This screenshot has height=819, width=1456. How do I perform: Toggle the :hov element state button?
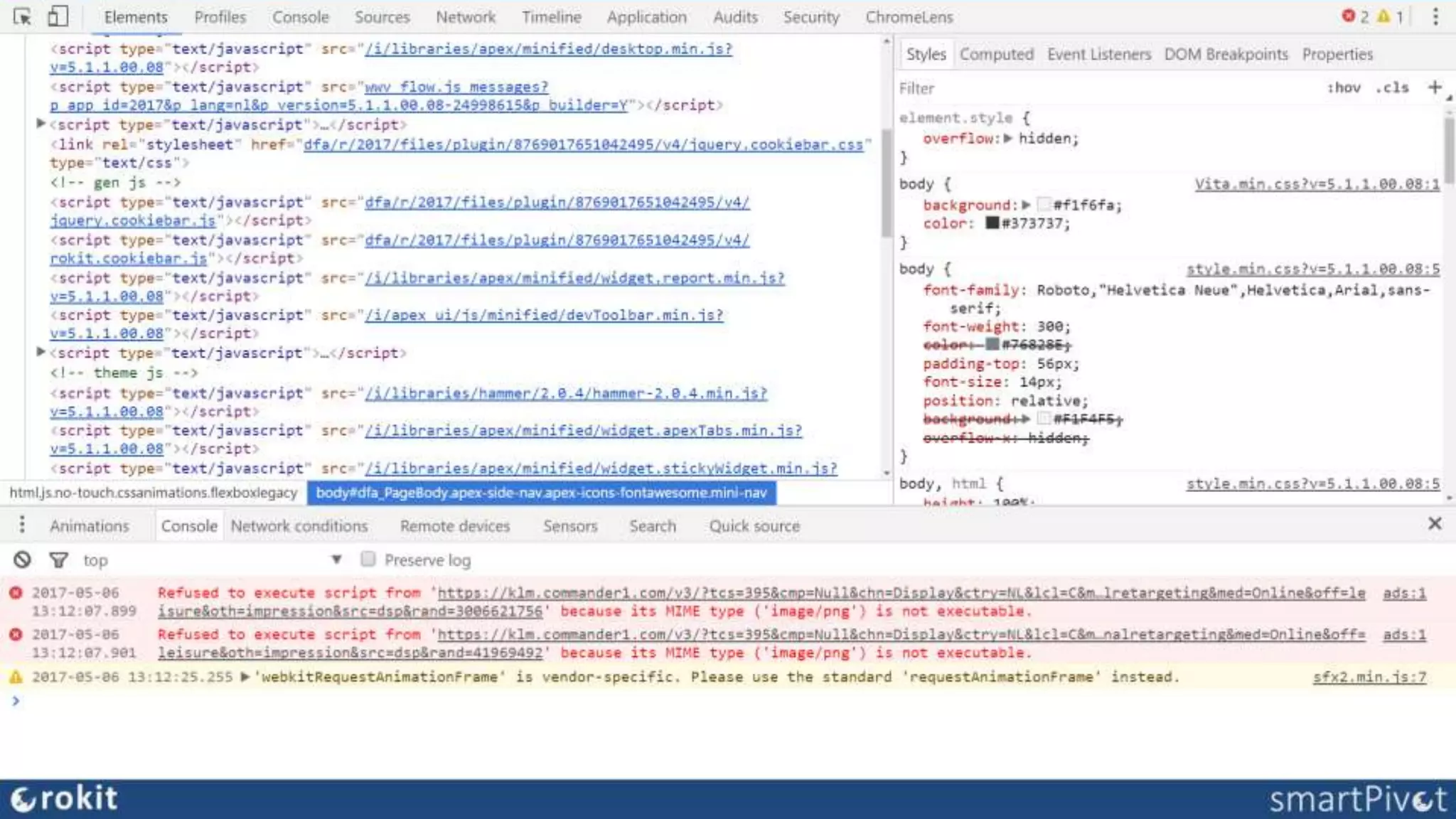coord(1343,87)
